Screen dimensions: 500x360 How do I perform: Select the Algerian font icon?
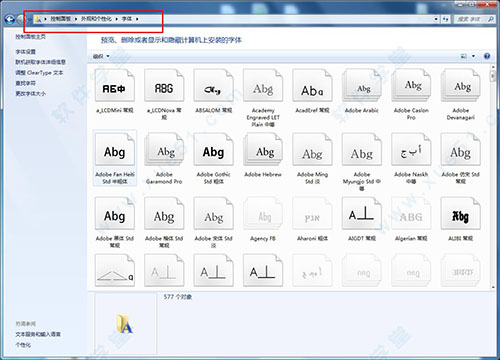point(411,213)
